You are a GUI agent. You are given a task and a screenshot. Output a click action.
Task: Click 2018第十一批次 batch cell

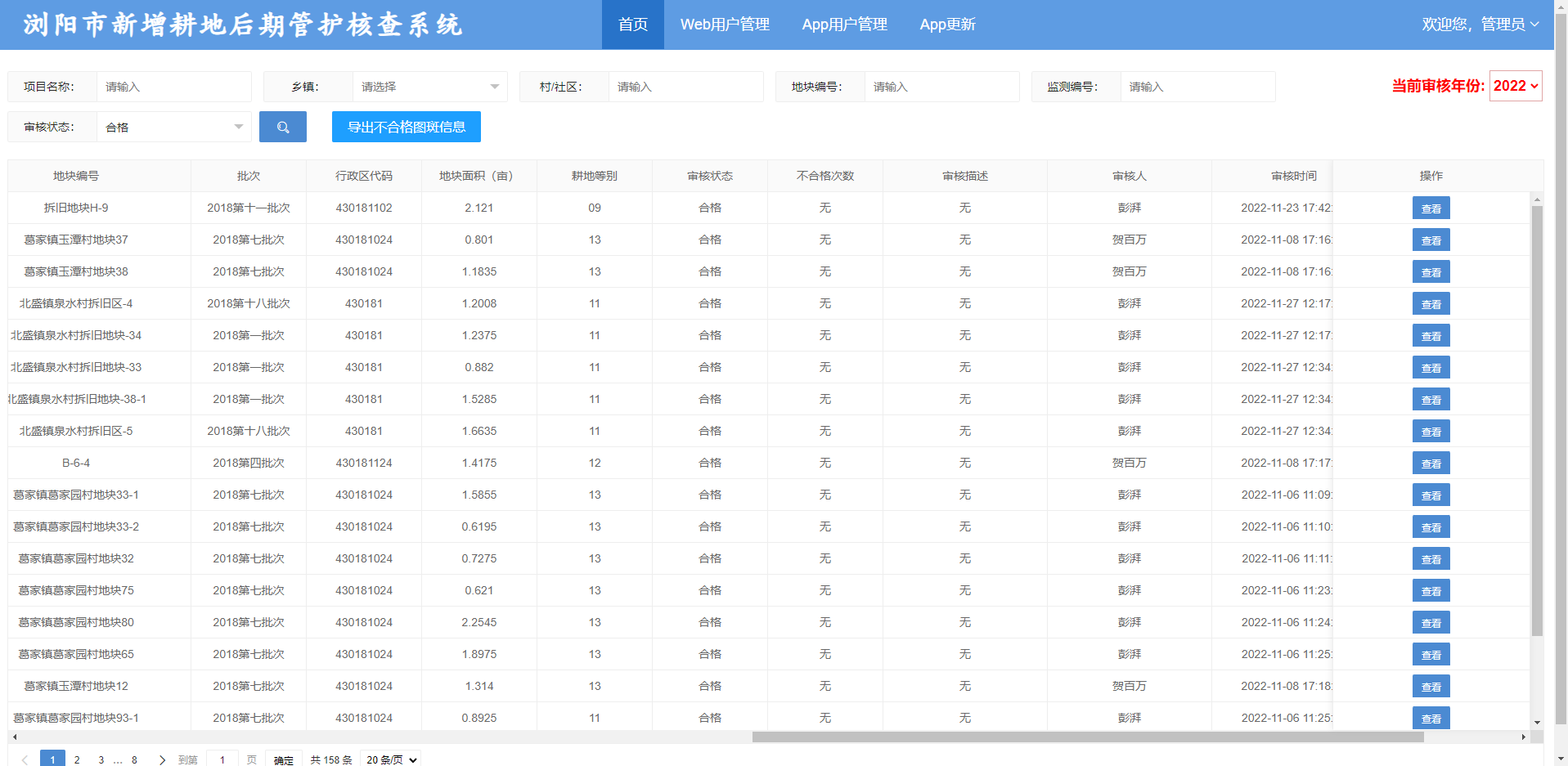249,208
